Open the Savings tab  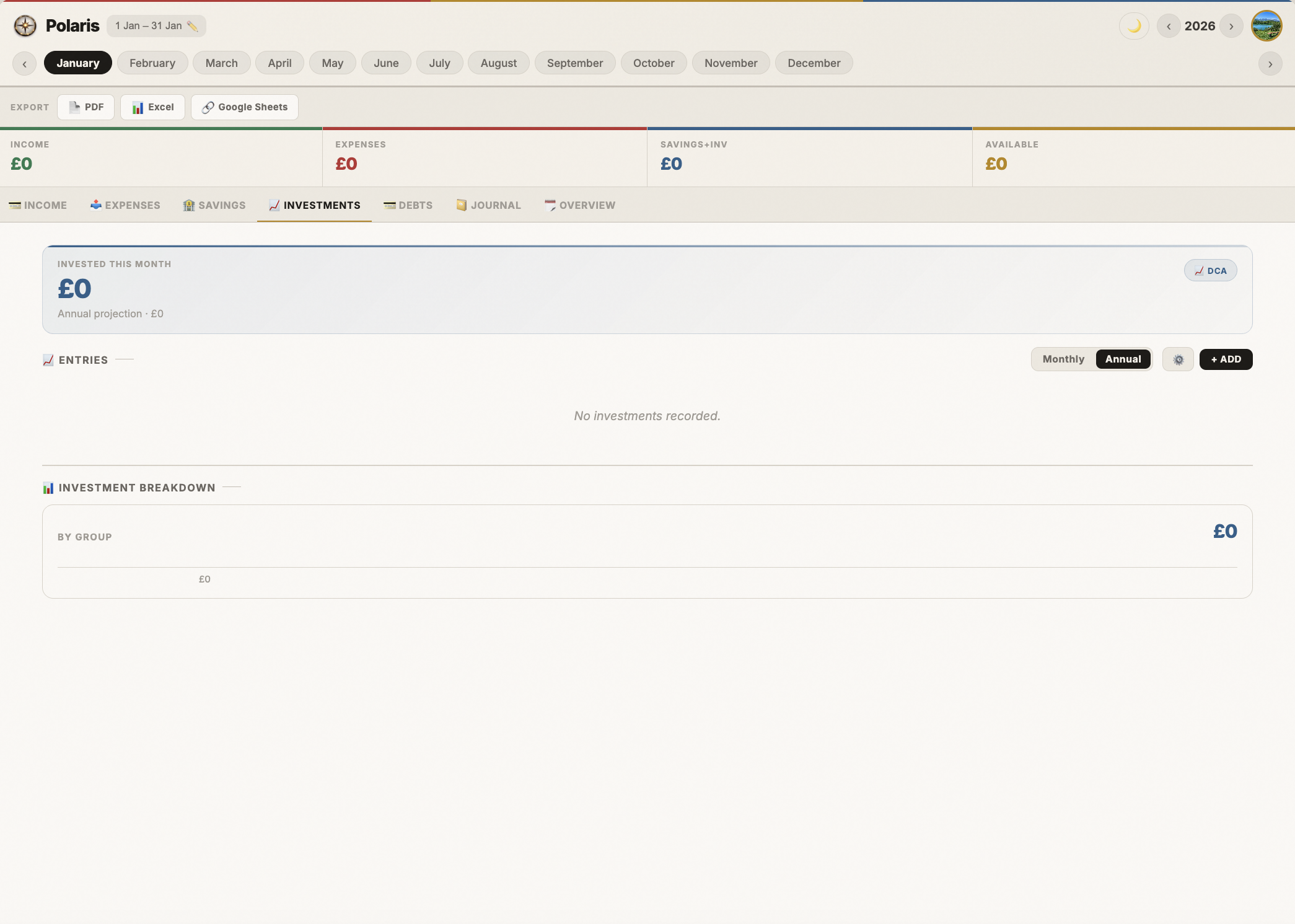tap(214, 205)
